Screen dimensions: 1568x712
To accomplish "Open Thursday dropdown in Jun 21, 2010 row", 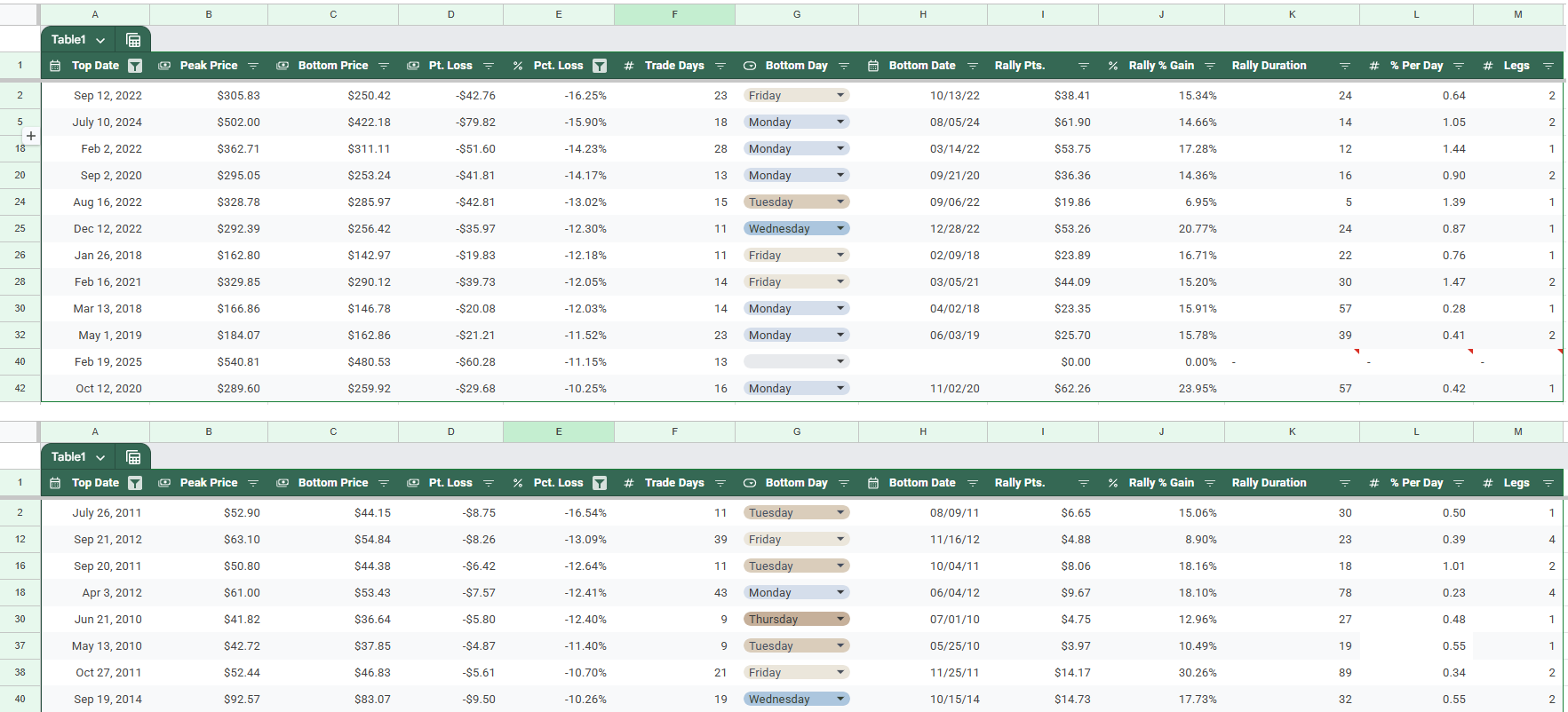I will pyautogui.click(x=840, y=619).
